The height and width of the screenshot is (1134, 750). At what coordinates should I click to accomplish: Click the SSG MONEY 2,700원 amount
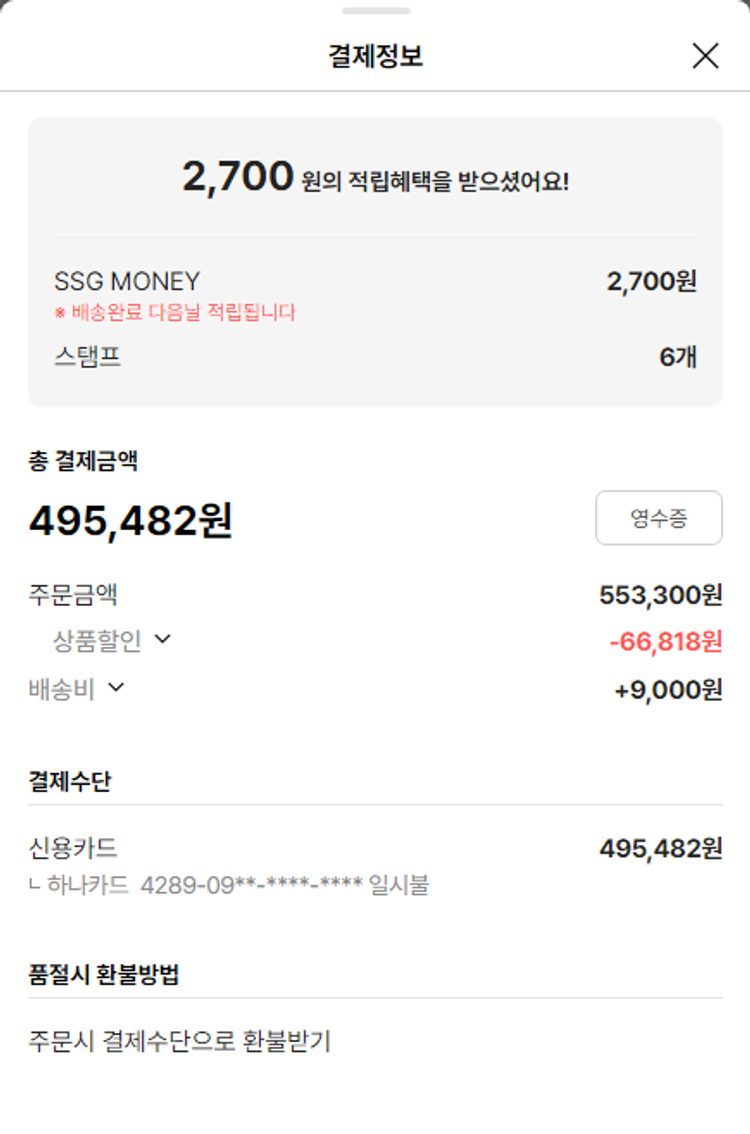coord(651,281)
